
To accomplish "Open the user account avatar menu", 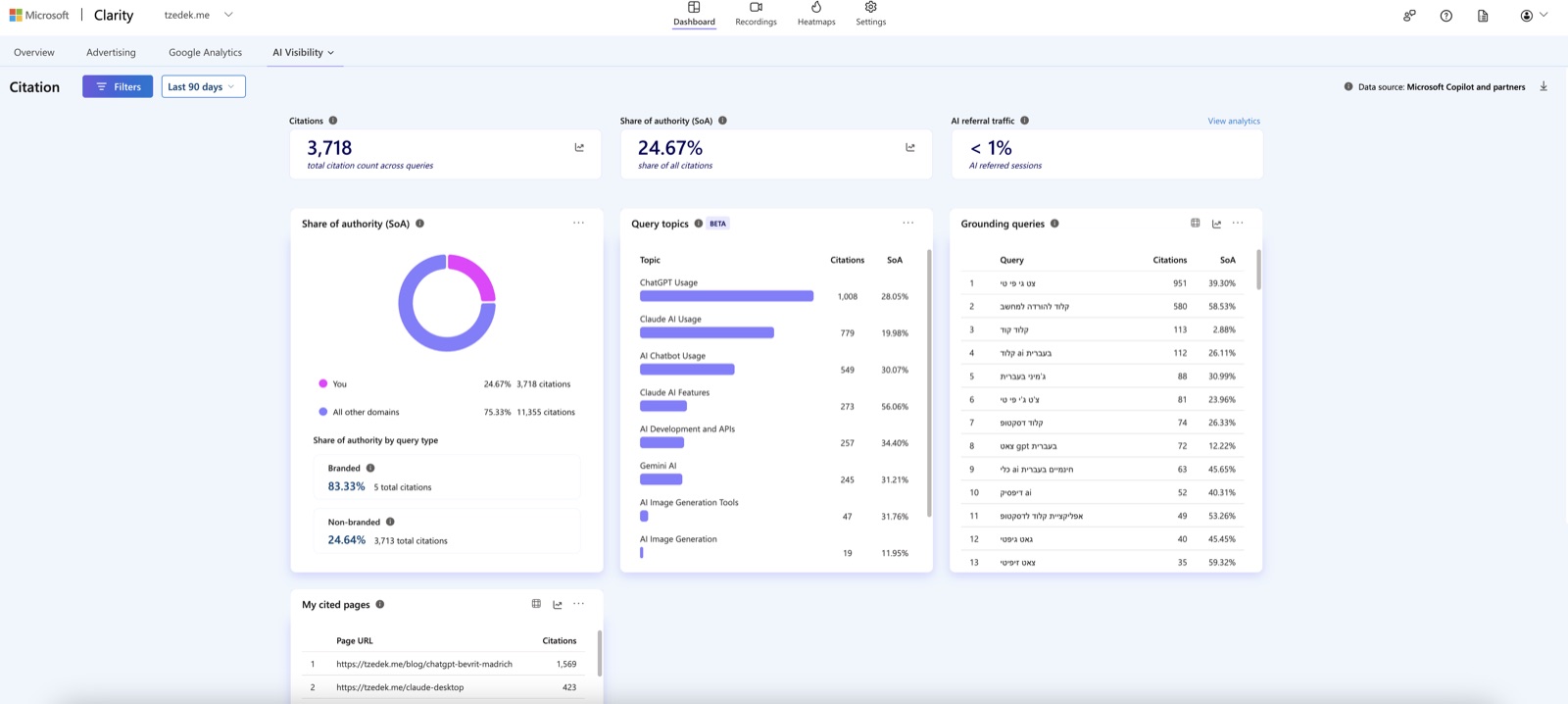I will click(x=1534, y=16).
